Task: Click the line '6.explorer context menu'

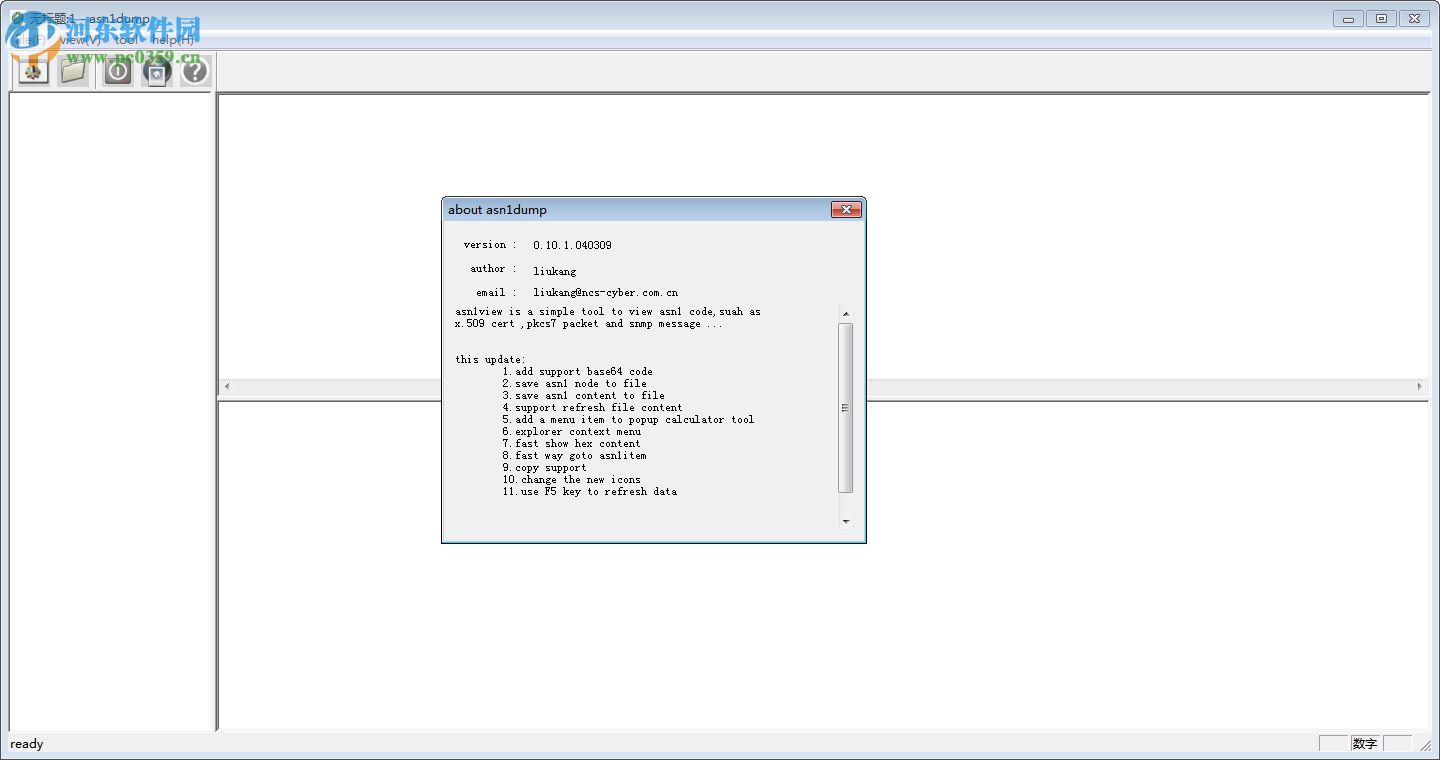Action: pyautogui.click(x=571, y=432)
